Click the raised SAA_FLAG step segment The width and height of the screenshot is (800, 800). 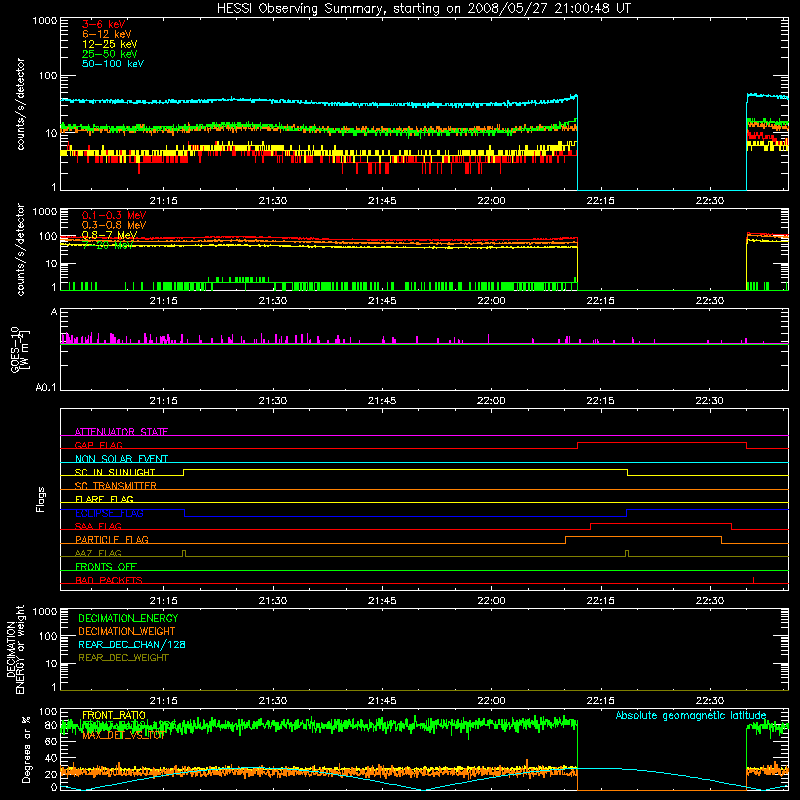661,523
